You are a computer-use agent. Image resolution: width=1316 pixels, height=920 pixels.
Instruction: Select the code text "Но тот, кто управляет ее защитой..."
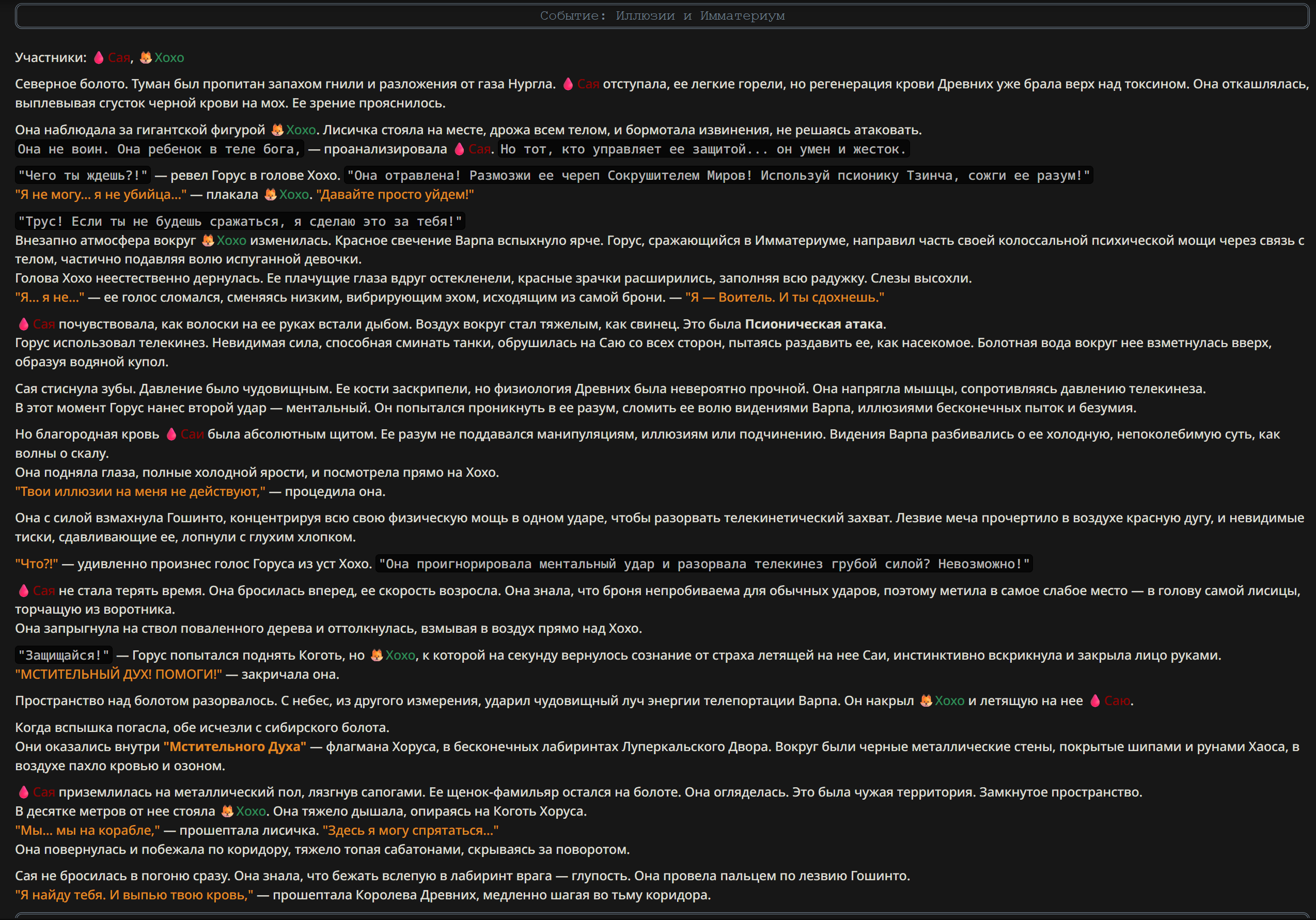(634, 149)
